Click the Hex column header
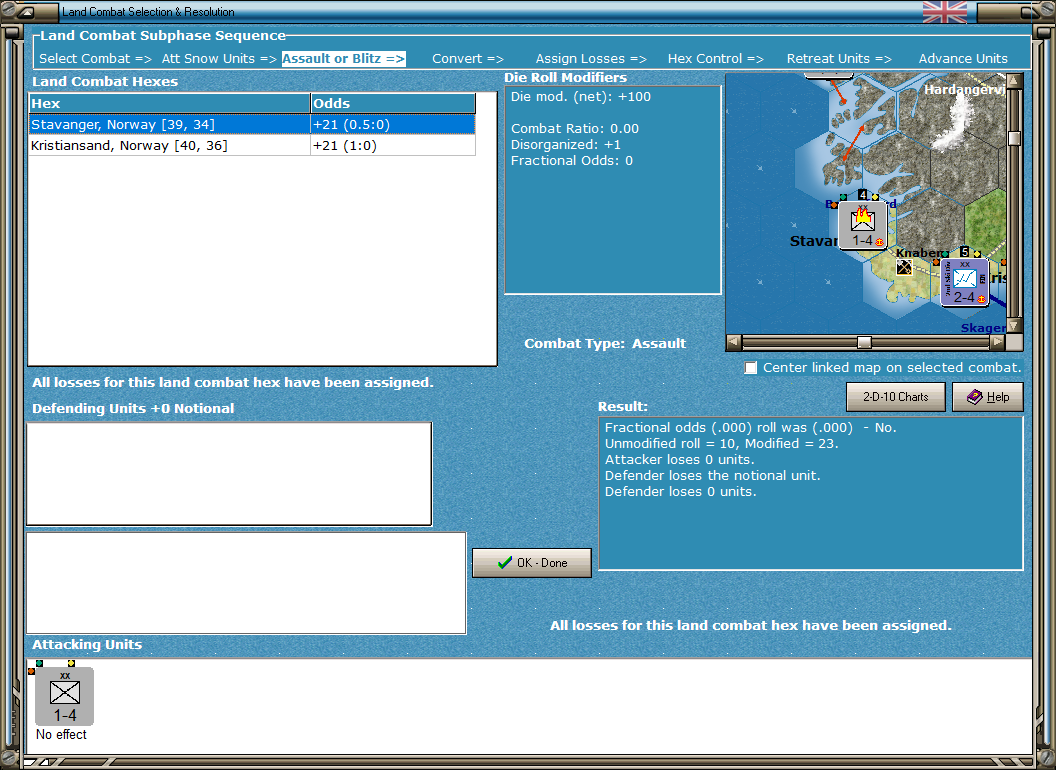 click(x=169, y=103)
